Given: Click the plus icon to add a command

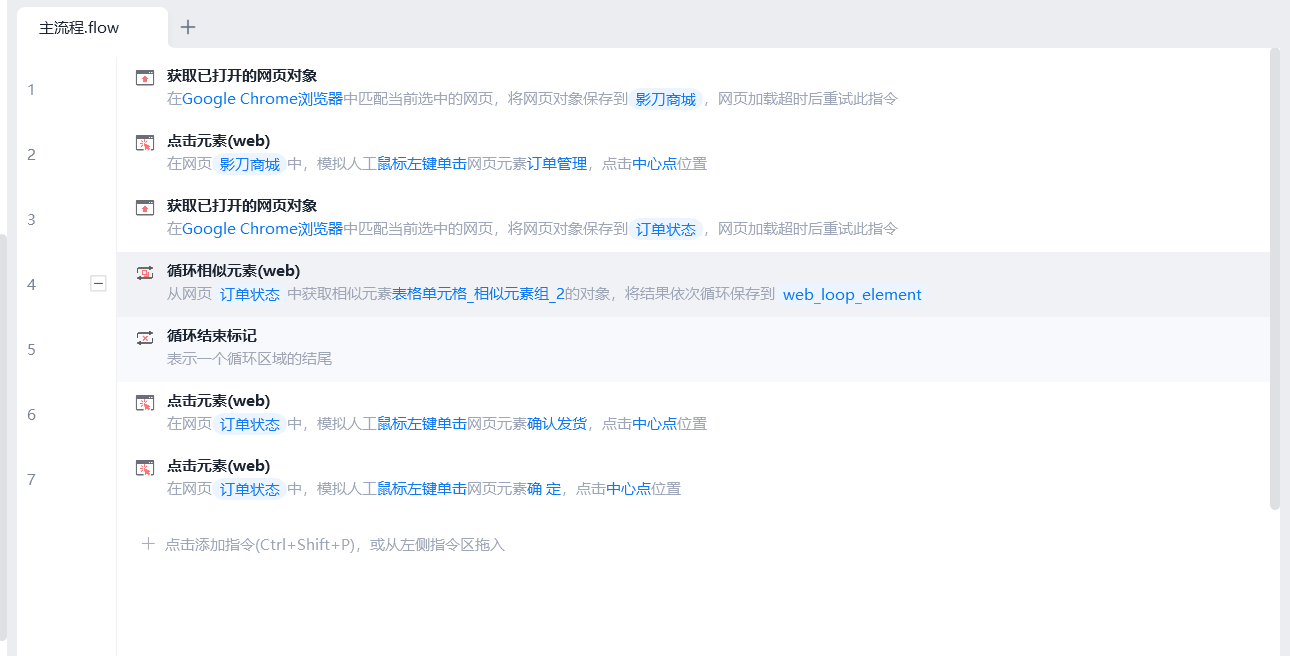Looking at the screenshot, I should click(148, 544).
